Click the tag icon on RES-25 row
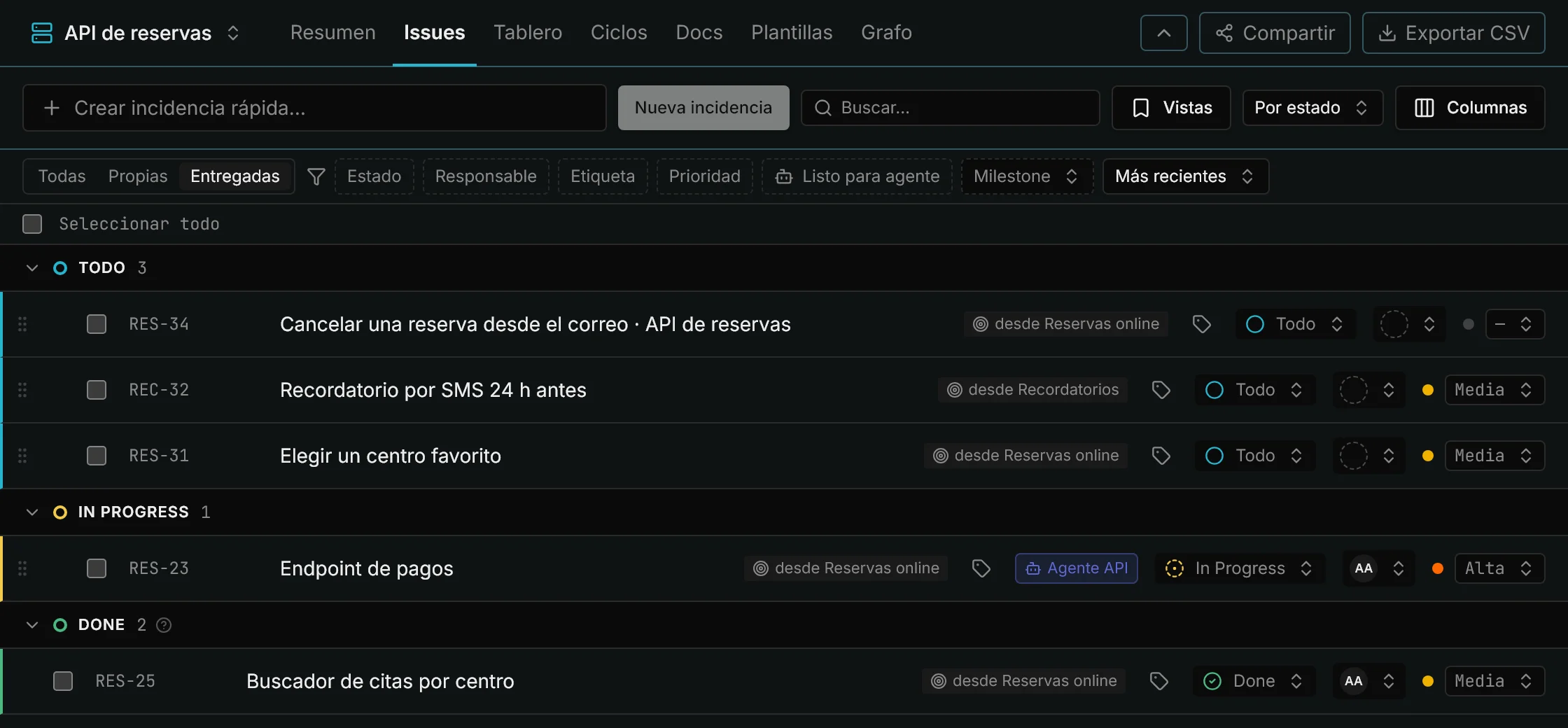 pyautogui.click(x=1159, y=681)
